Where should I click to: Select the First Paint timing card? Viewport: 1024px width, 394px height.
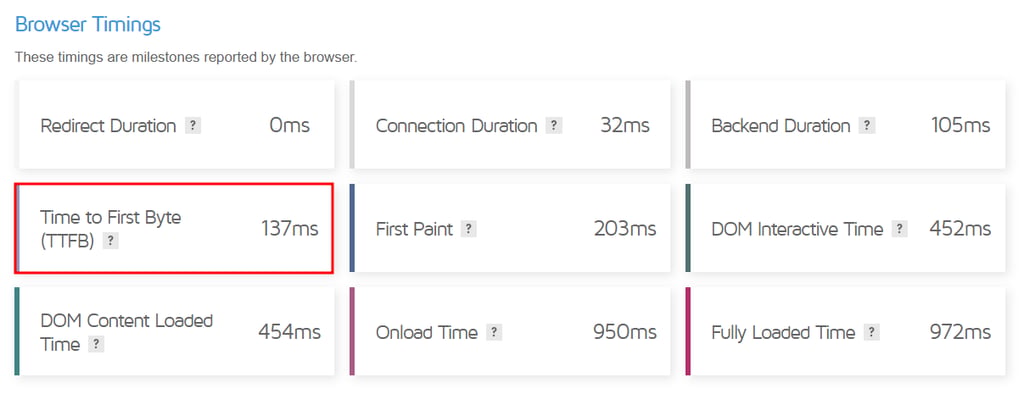[510, 228]
